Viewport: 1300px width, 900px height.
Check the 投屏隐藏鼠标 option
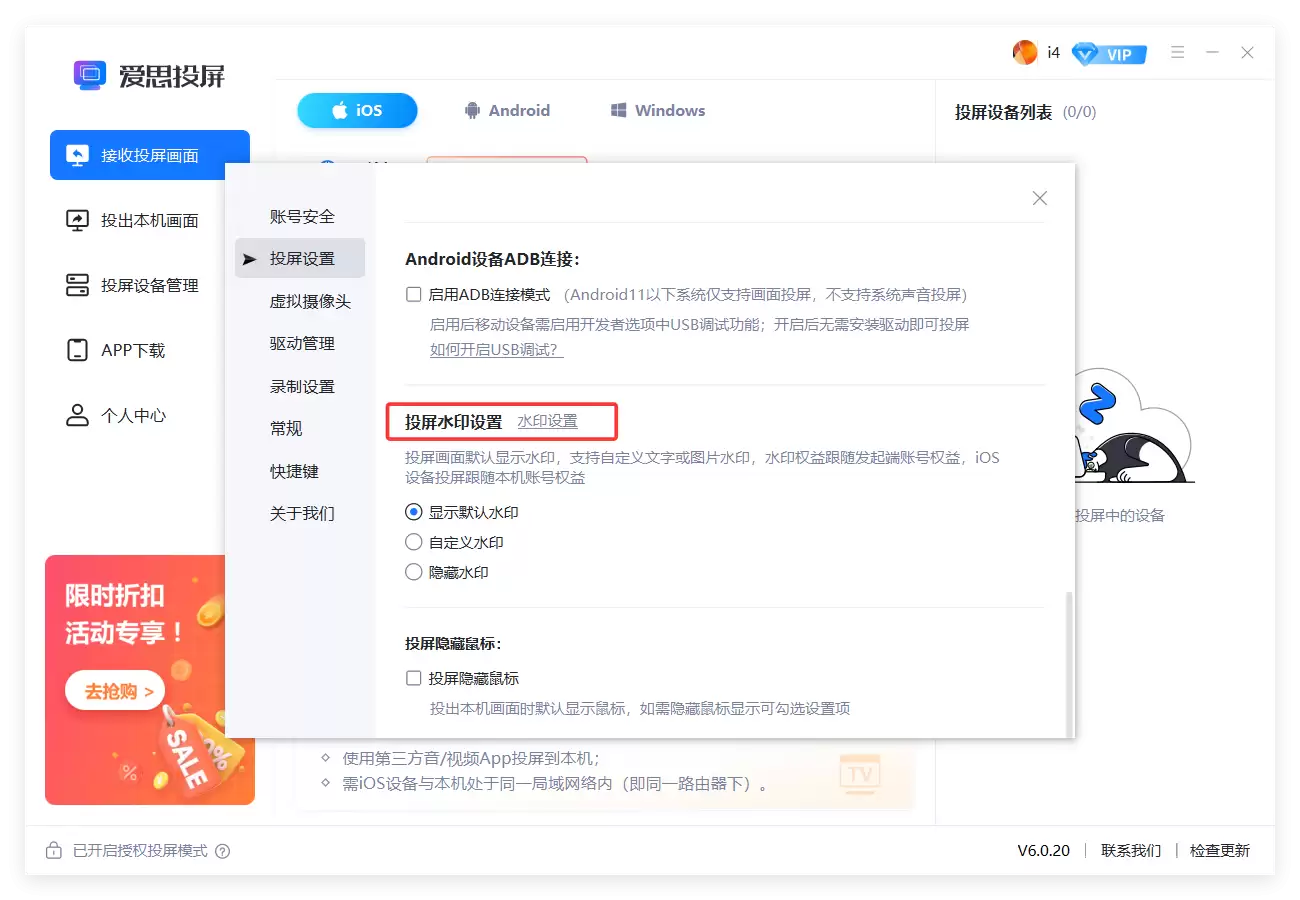click(413, 677)
